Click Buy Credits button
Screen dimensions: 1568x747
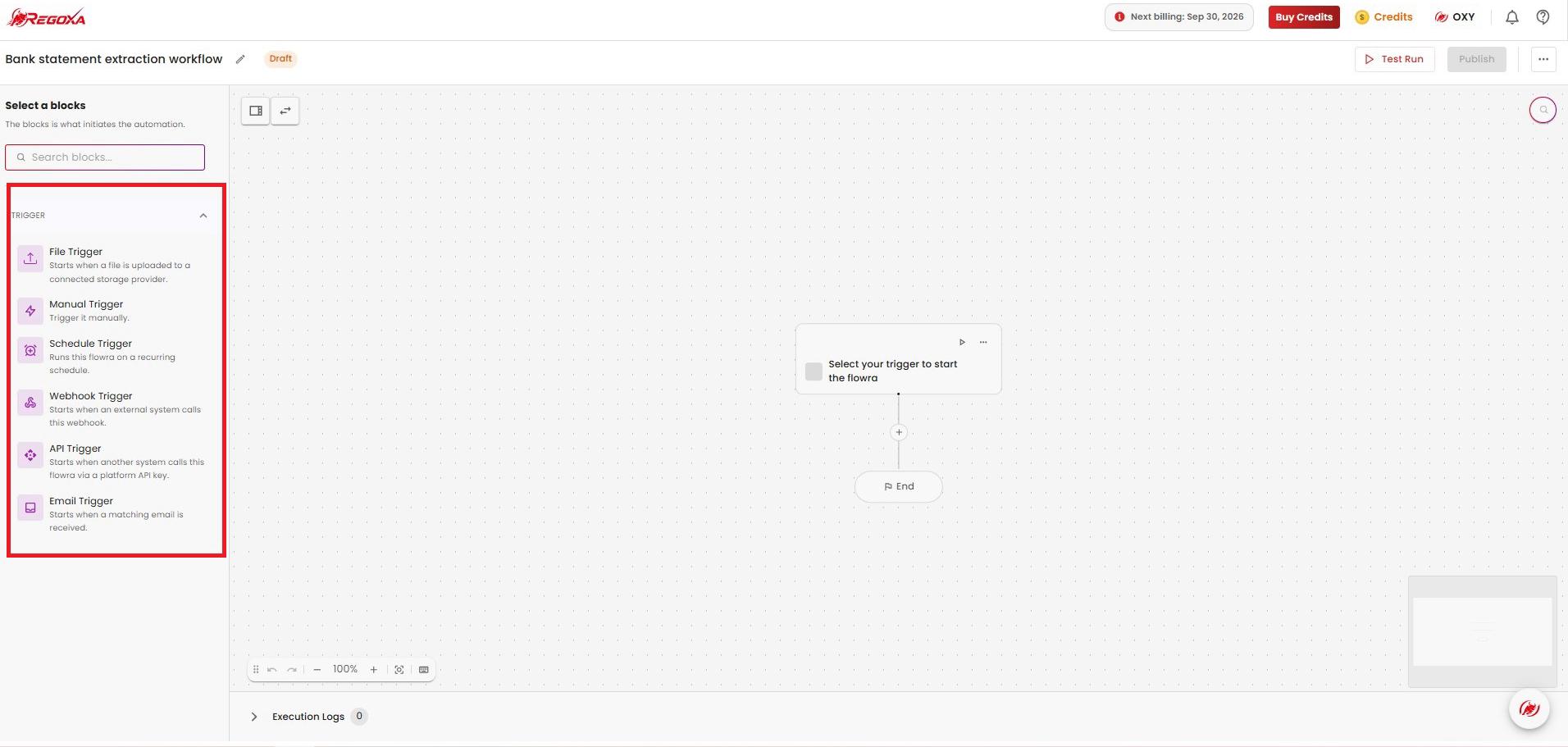pyautogui.click(x=1304, y=17)
